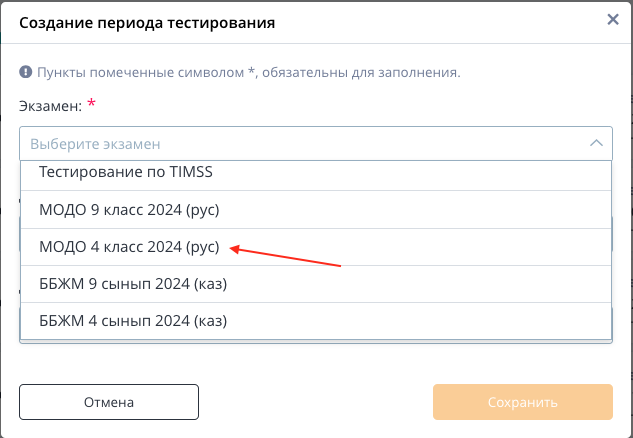Click the dialog title 'Создание периода тестирования'
Viewport: 633px width, 438px height.
tap(147, 23)
